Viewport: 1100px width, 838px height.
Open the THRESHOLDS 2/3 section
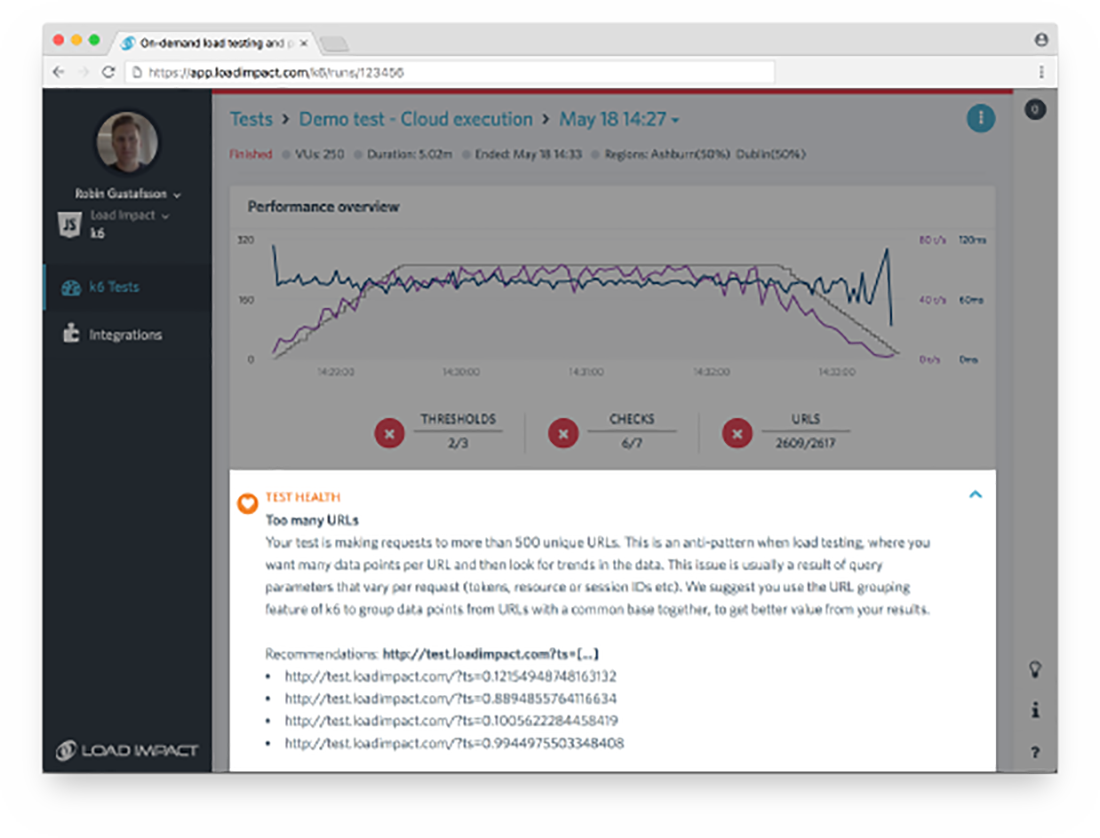point(458,431)
